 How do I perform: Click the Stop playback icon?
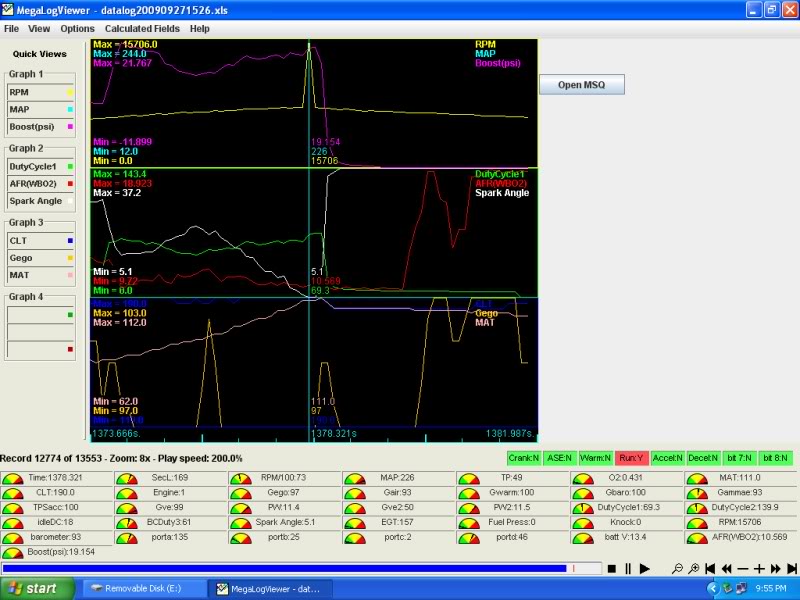612,568
